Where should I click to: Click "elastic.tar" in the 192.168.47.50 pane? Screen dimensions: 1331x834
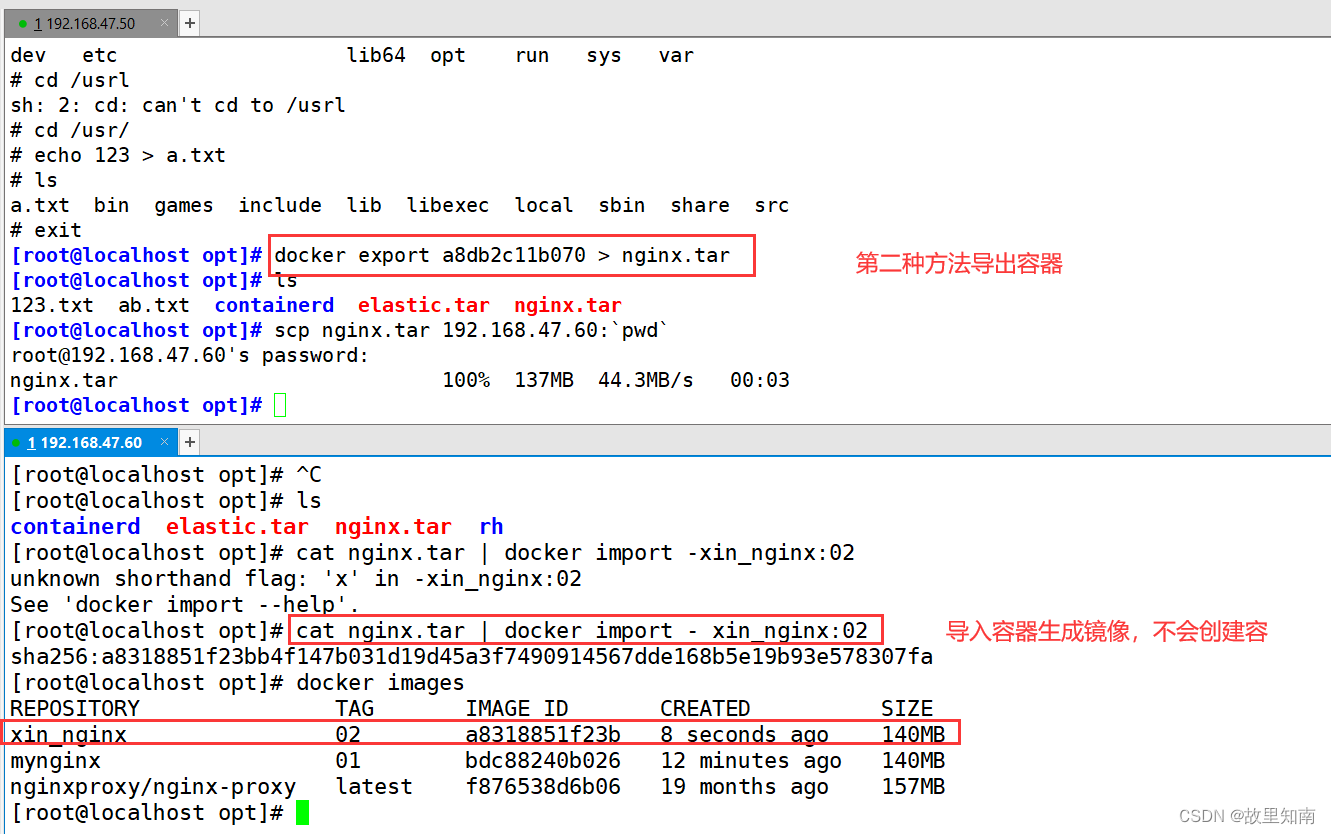point(424,305)
